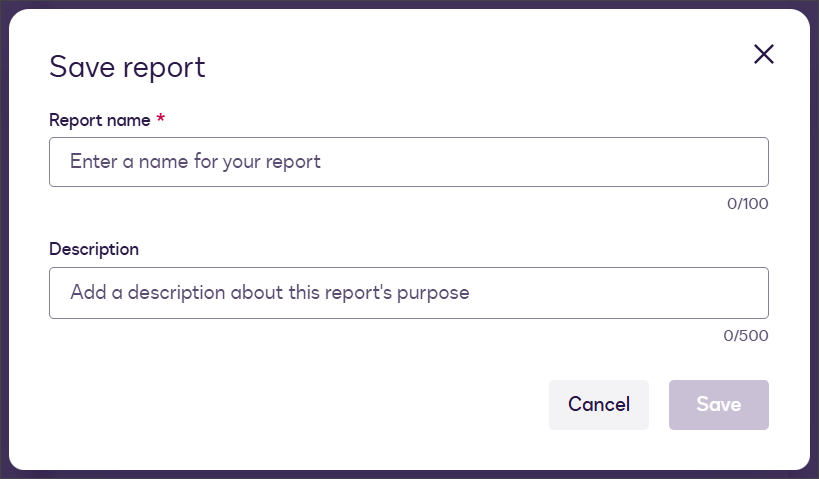Viewport: 819px width, 479px height.
Task: Click the red required asterisk
Action: [x=160, y=120]
